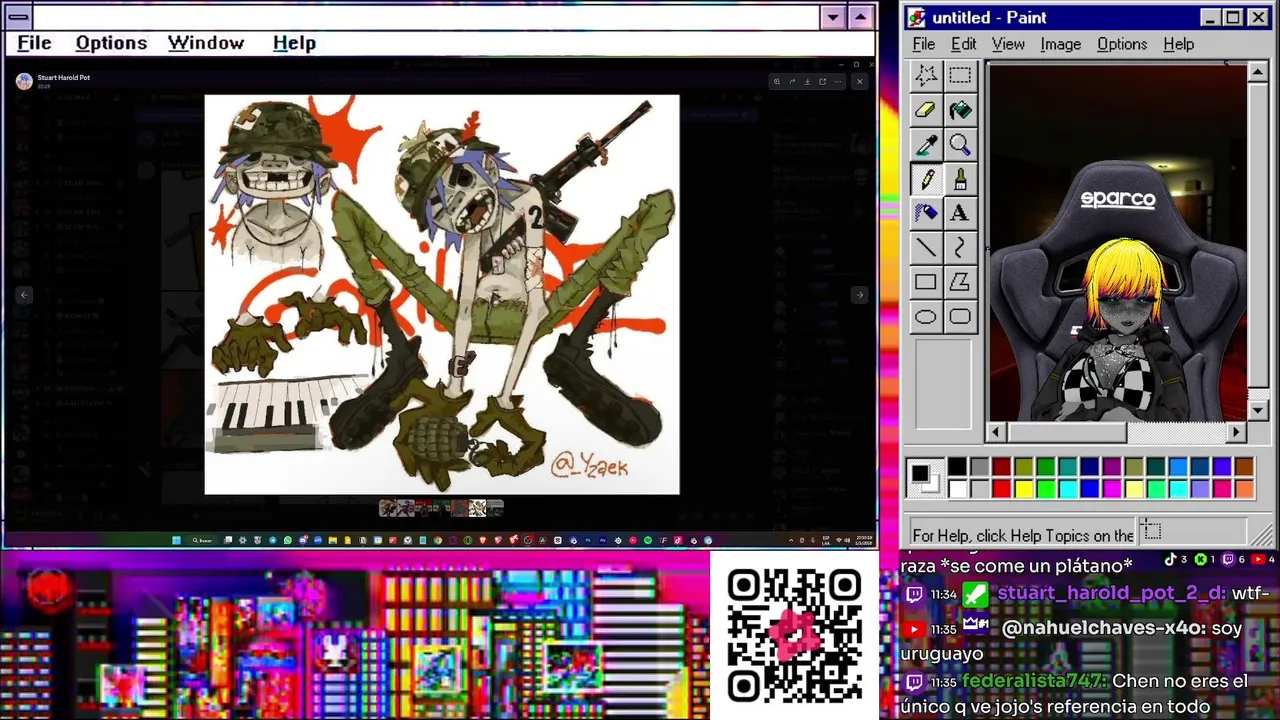The height and width of the screenshot is (720, 1280).
Task: Click the search box on inner taskbar
Action: tap(204, 540)
